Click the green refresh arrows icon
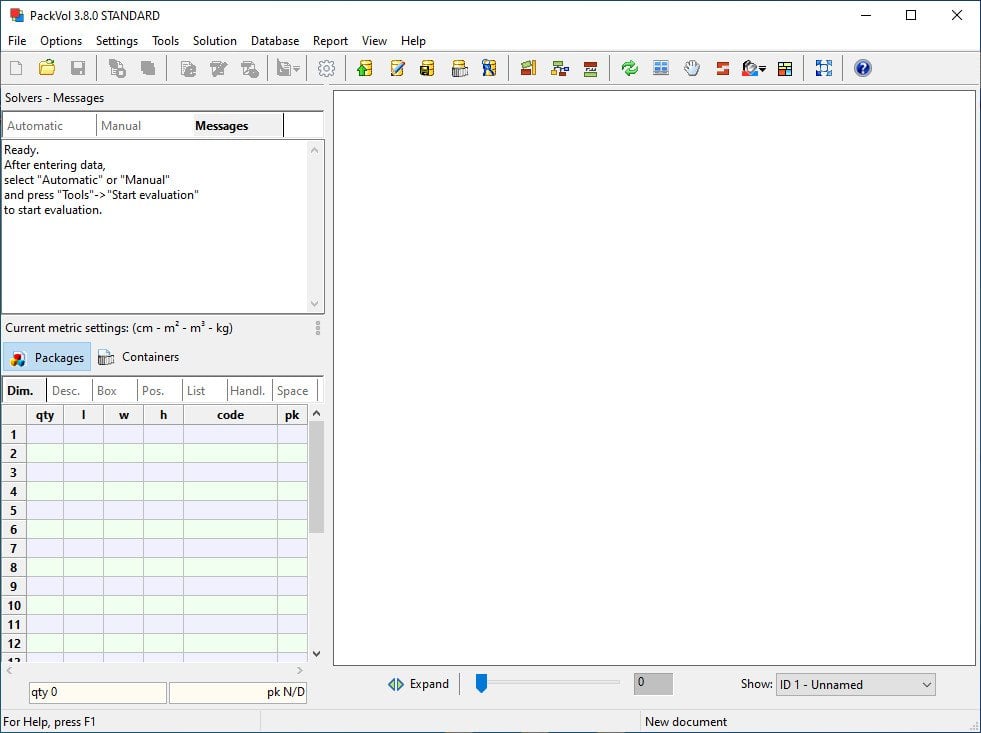 click(630, 68)
